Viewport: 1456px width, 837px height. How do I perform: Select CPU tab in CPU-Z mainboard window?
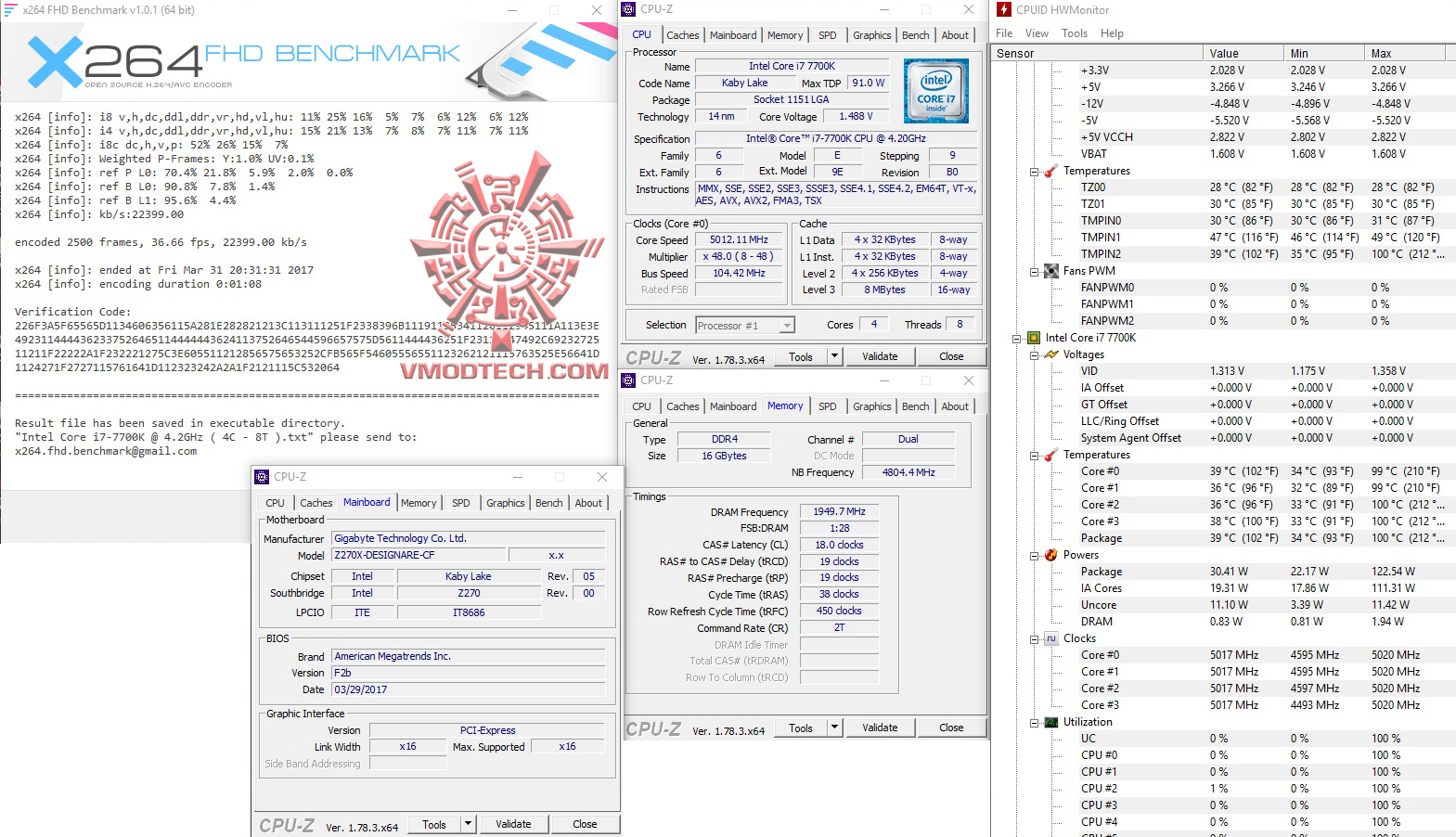click(276, 503)
